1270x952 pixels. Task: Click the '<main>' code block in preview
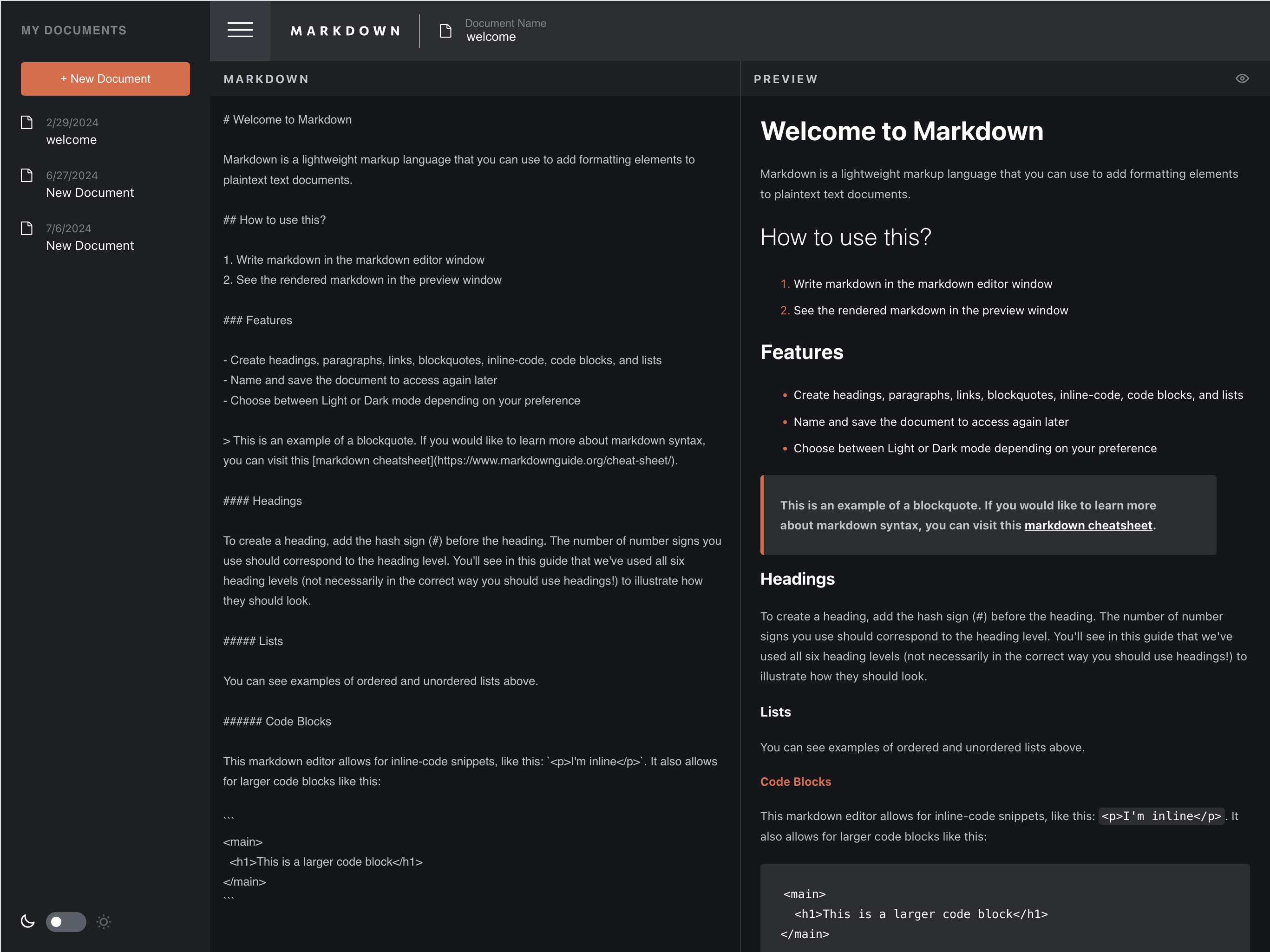tap(1005, 908)
